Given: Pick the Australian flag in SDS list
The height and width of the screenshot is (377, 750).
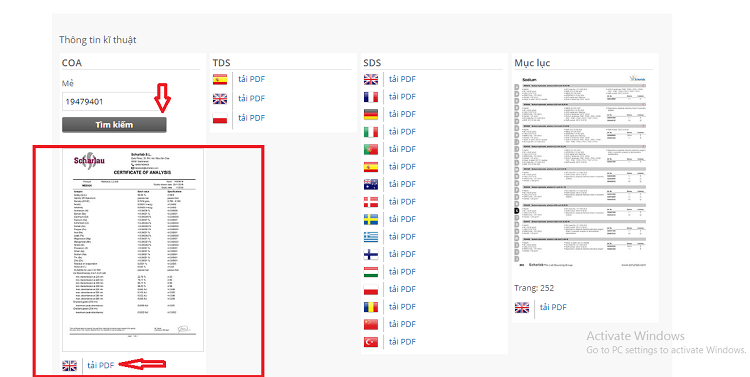Looking at the screenshot, I should point(371,184).
